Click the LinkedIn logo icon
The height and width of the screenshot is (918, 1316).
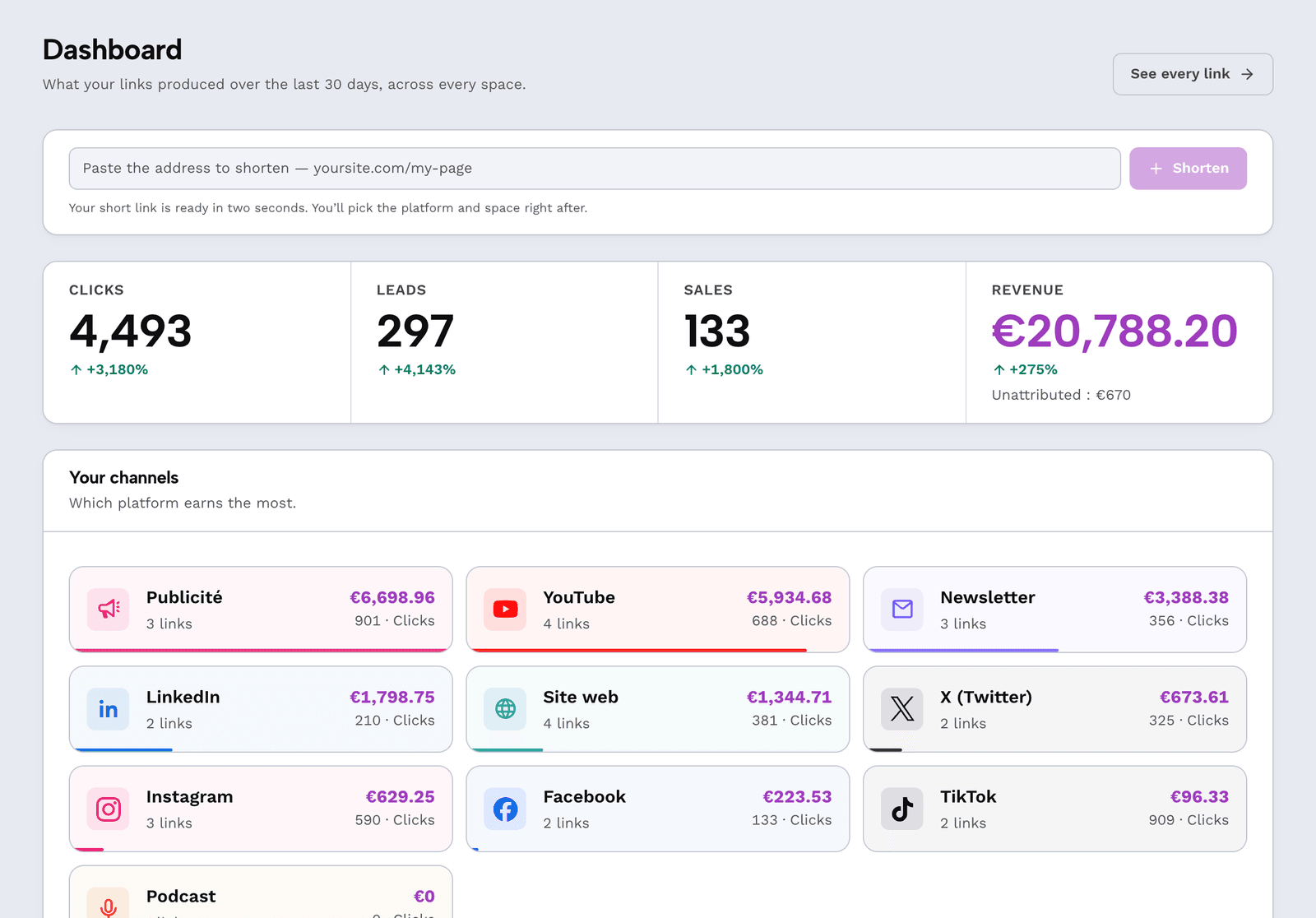(109, 709)
